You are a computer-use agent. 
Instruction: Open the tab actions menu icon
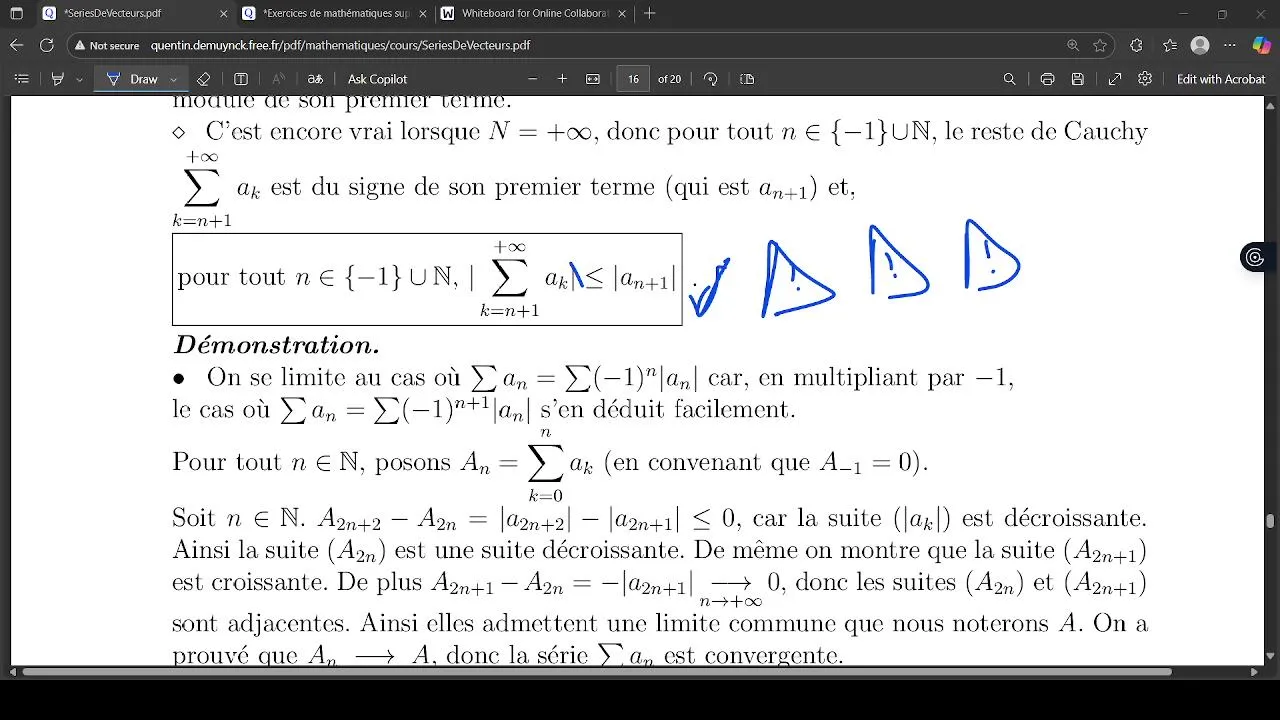click(16, 14)
